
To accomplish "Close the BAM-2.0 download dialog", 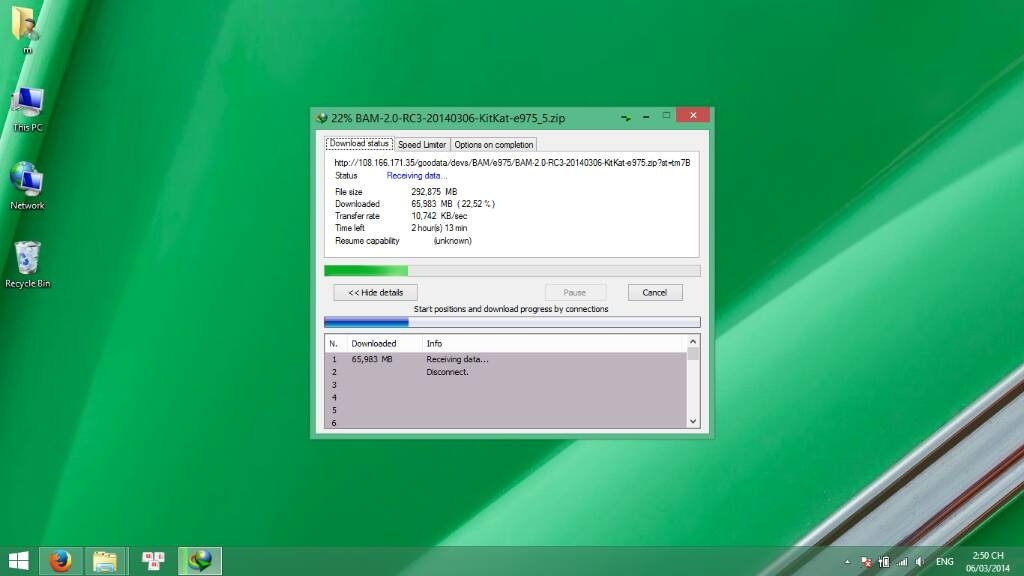I will pyautogui.click(x=693, y=116).
